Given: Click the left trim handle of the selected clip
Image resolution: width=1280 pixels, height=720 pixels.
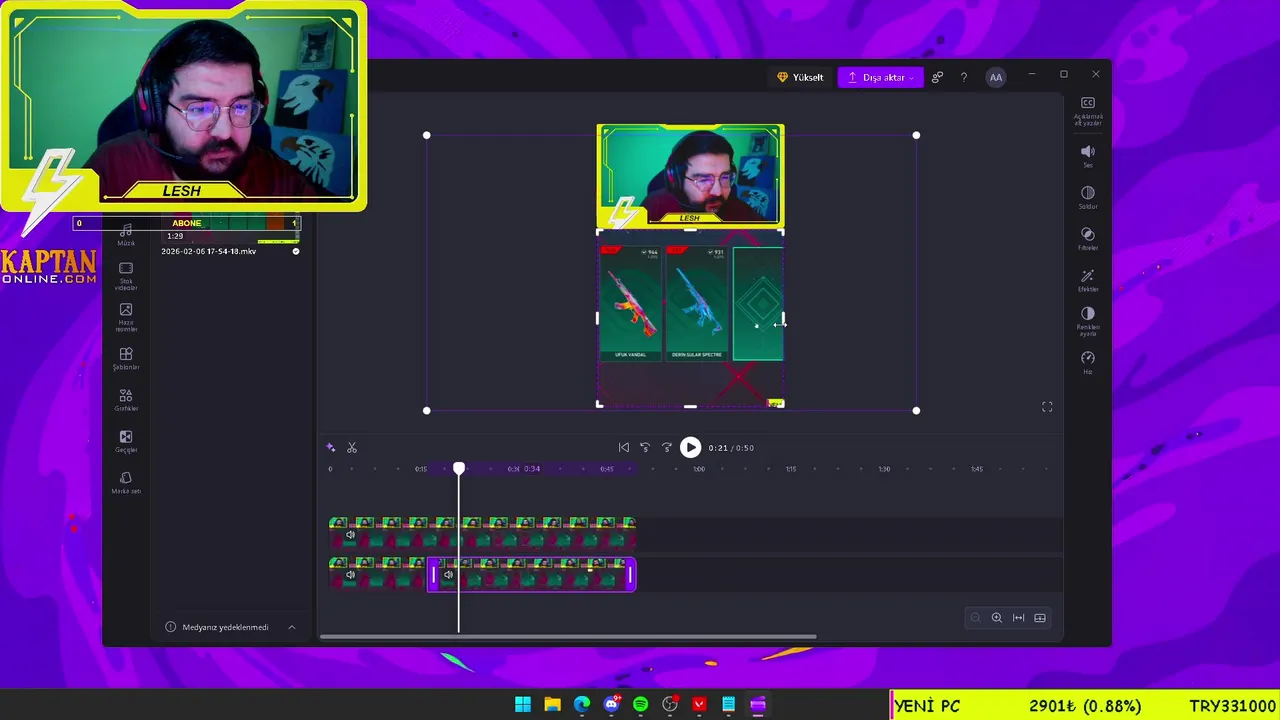Looking at the screenshot, I should point(433,575).
